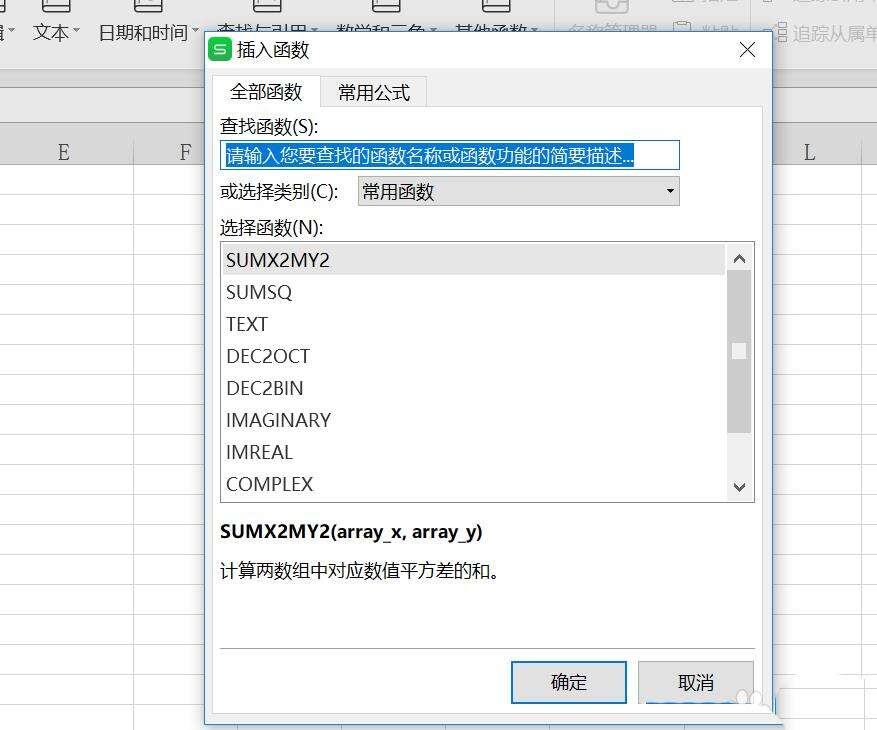
Task: Cancel the dialog with 取消
Action: (696, 682)
